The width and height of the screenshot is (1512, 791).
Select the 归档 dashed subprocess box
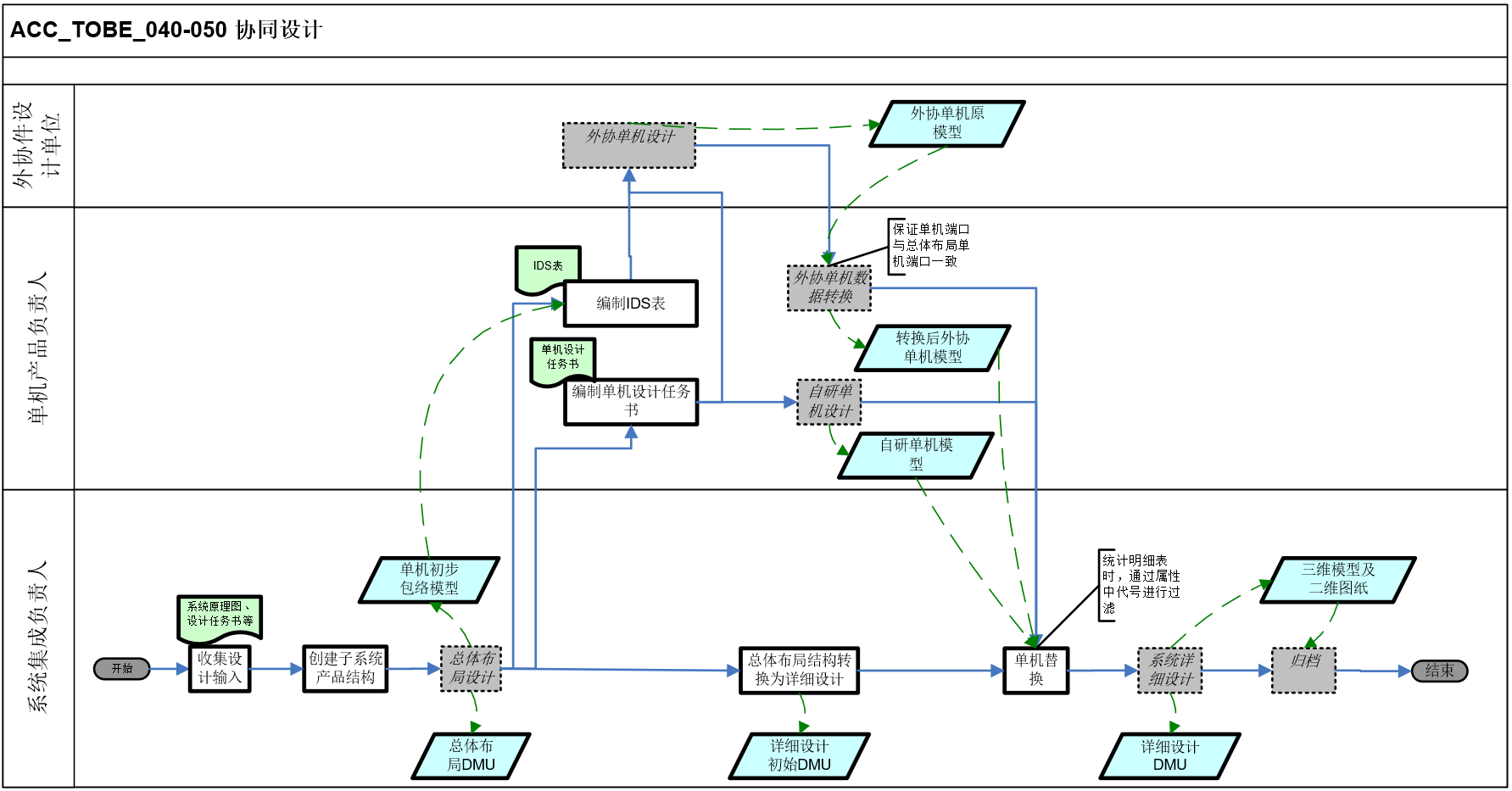pos(1303,670)
